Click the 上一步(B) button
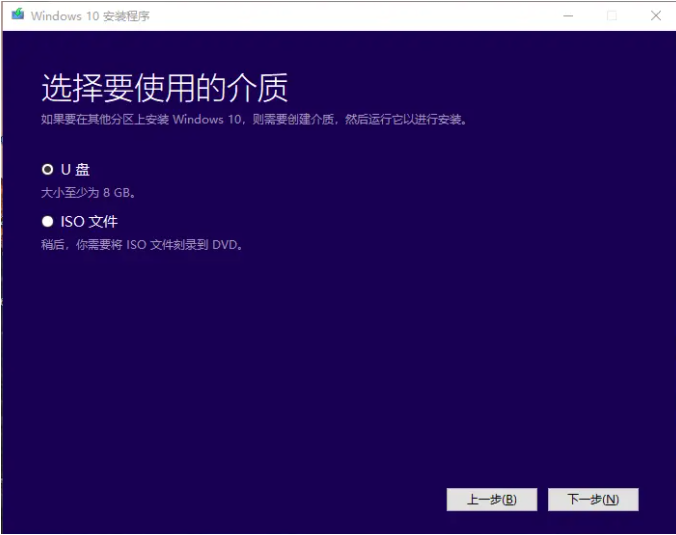The width and height of the screenshot is (676, 535). [491, 499]
